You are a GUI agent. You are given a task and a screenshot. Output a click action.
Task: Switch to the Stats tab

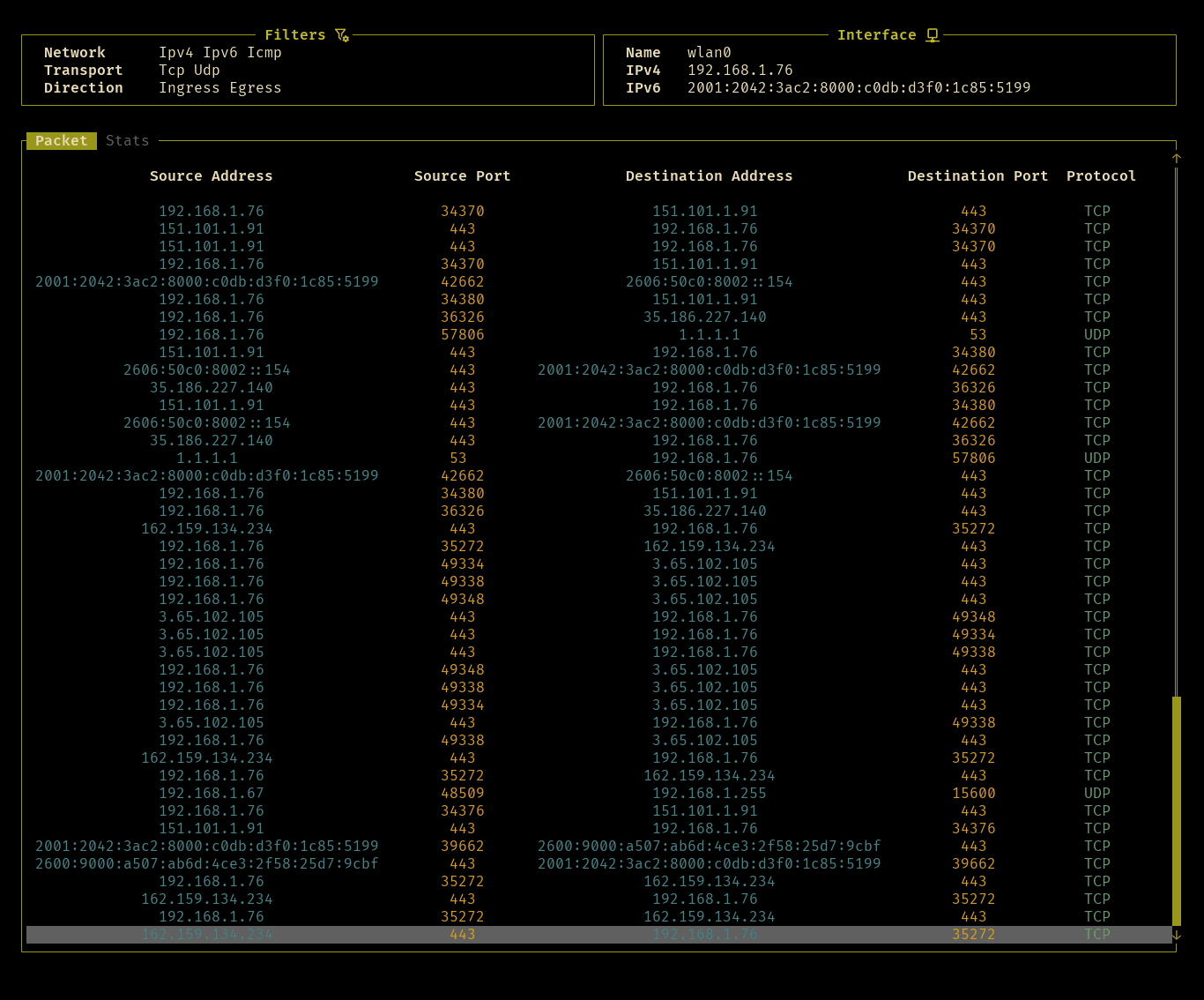[127, 140]
